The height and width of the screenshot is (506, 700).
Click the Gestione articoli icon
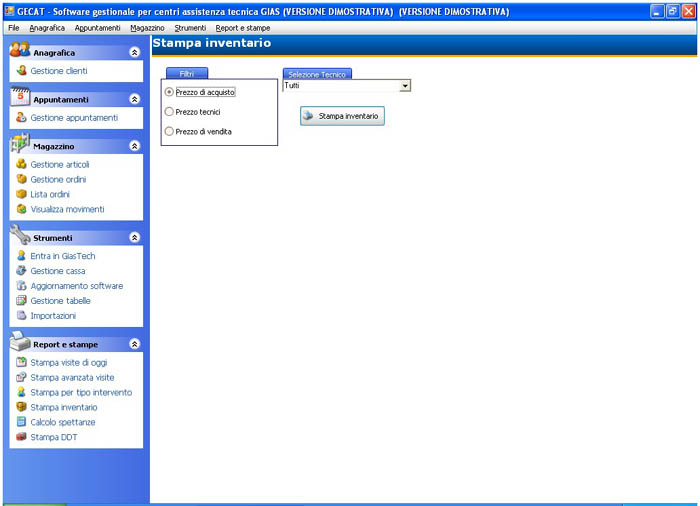pyautogui.click(x=21, y=164)
